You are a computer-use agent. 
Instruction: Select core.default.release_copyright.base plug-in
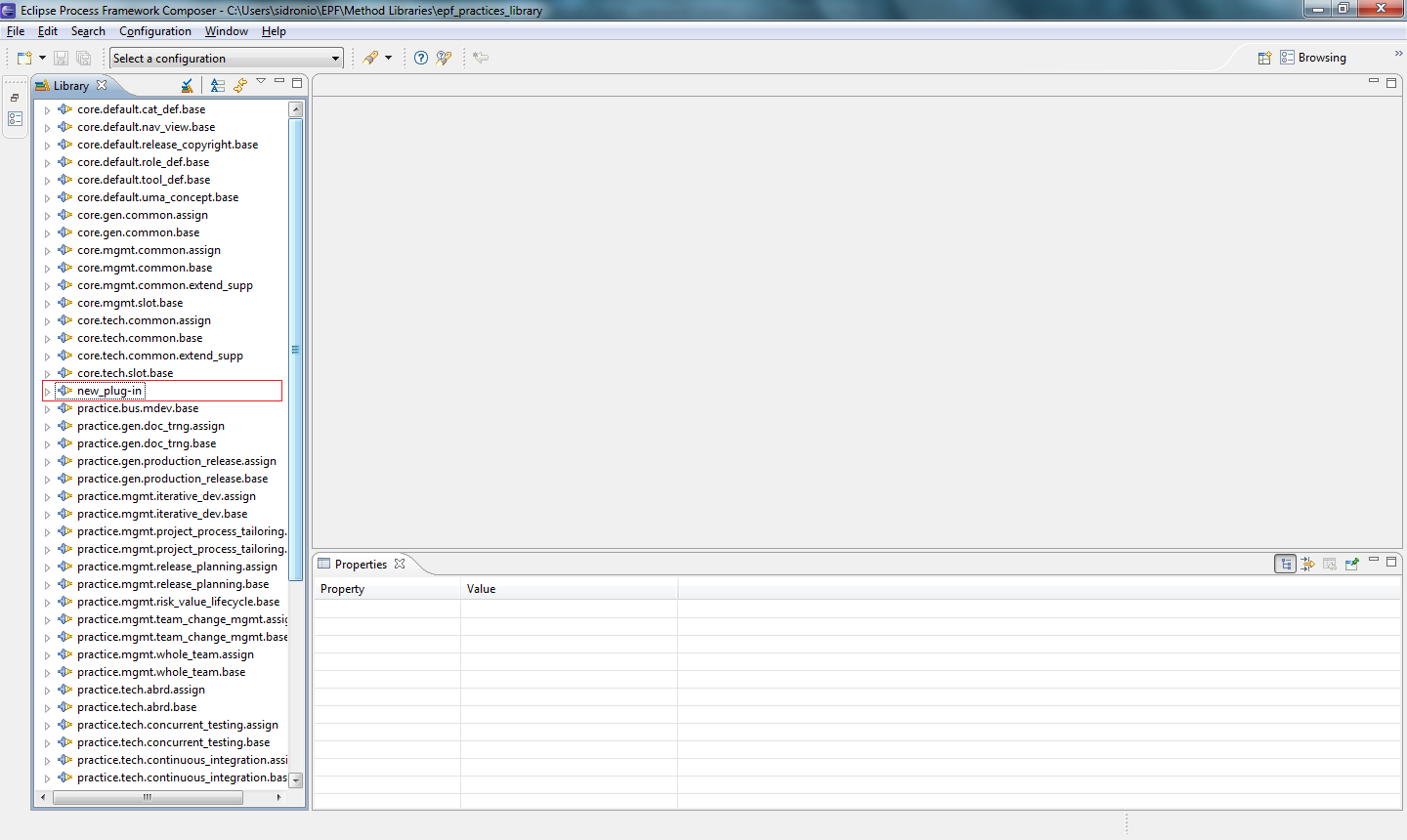coord(168,145)
